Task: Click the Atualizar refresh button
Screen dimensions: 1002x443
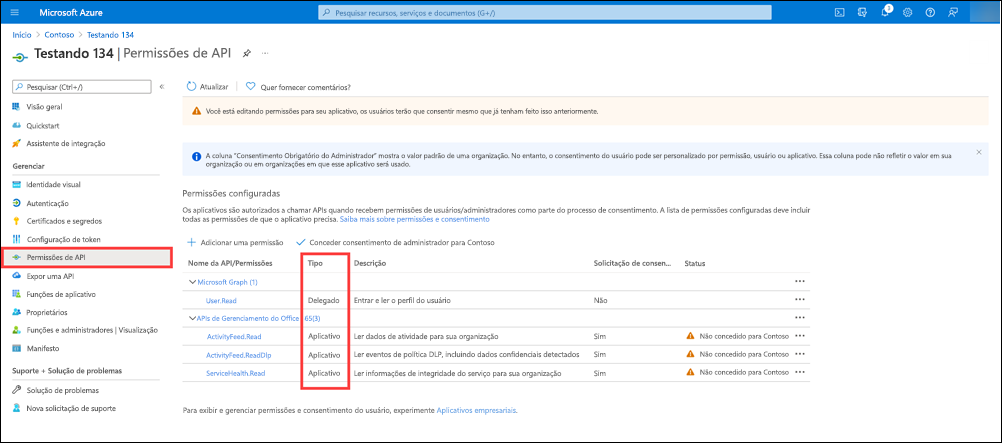Action: (208, 87)
